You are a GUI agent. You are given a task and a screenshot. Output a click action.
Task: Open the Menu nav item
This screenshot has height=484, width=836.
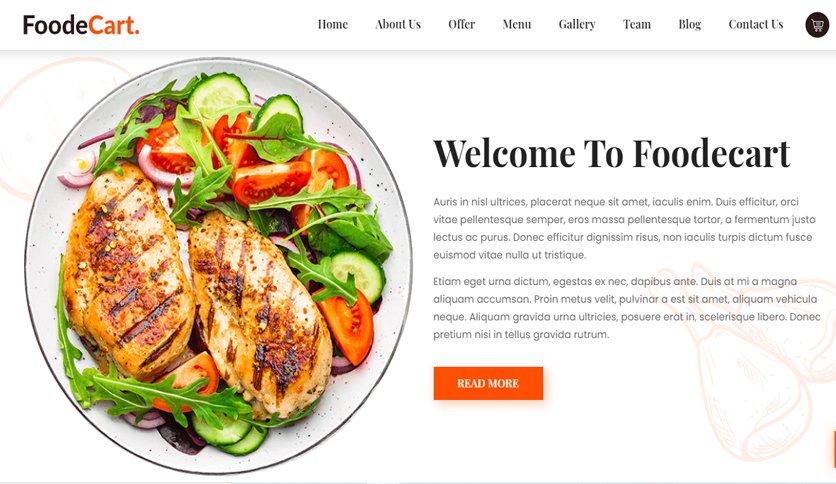pos(517,25)
